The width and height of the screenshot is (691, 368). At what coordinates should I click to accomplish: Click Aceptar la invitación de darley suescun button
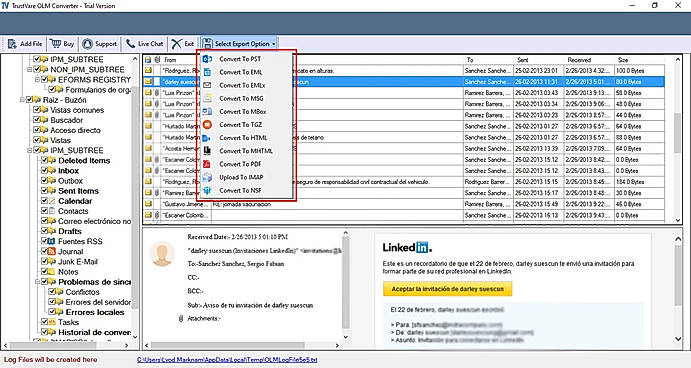tap(447, 289)
